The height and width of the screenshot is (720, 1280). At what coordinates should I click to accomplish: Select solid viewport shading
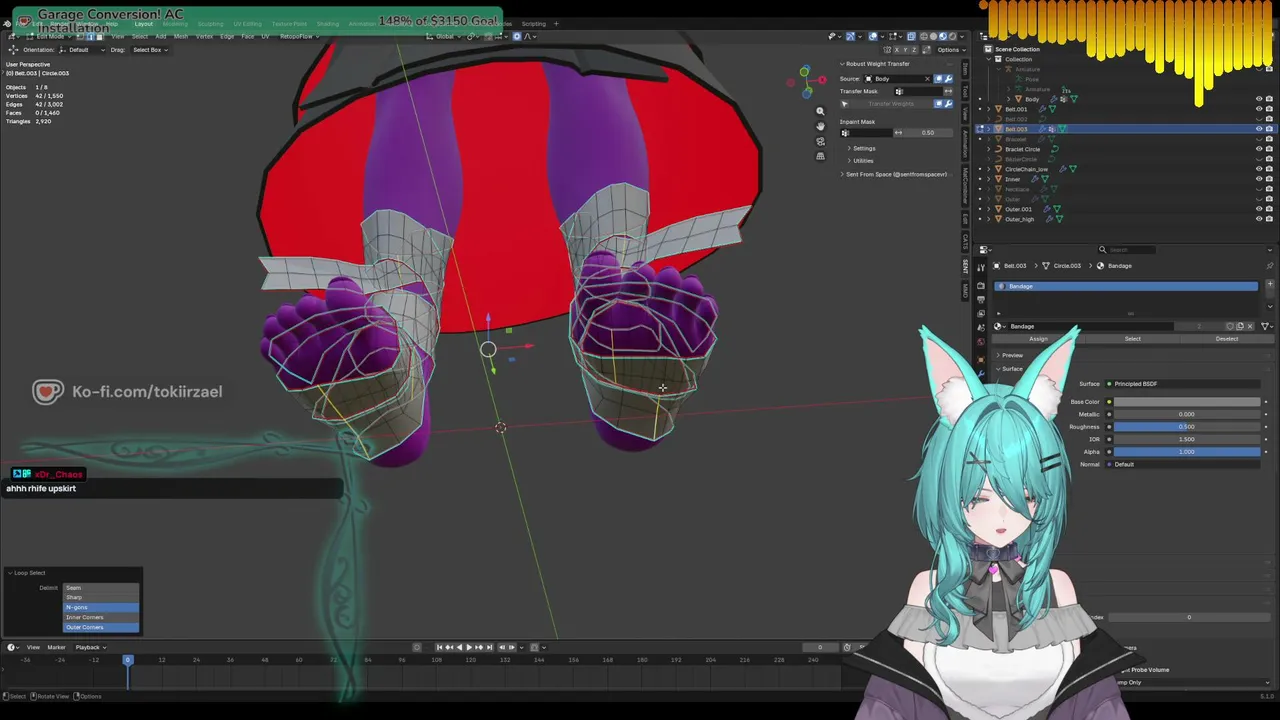pyautogui.click(x=933, y=36)
